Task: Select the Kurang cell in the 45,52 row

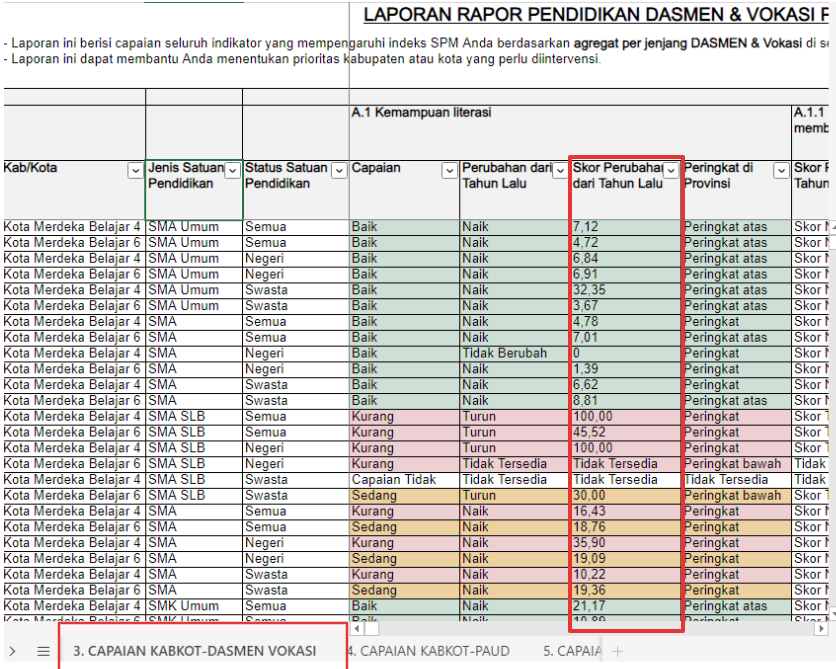Action: [x=405, y=432]
